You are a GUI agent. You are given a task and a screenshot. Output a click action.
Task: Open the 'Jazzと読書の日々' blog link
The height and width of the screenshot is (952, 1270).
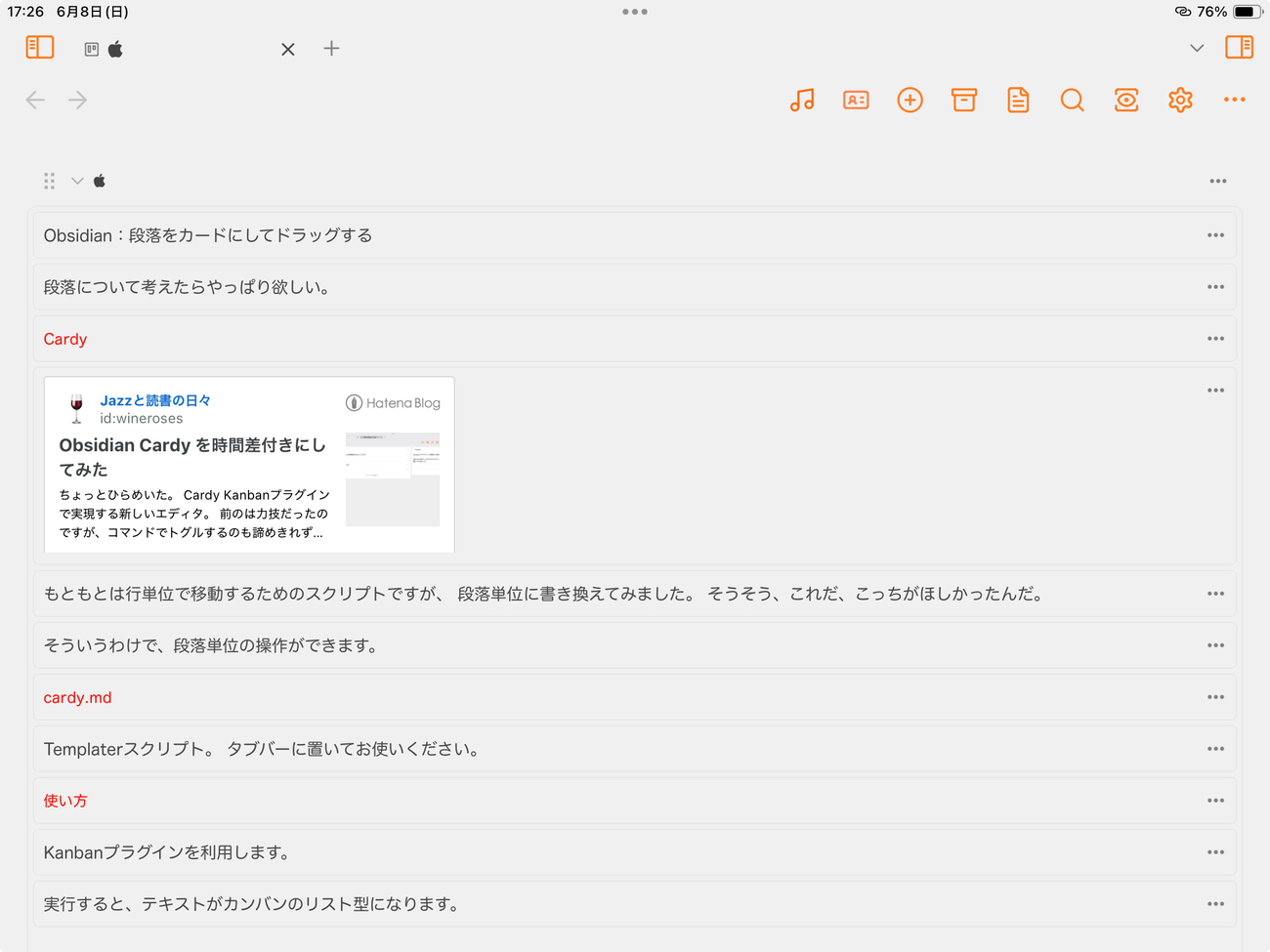(x=155, y=400)
